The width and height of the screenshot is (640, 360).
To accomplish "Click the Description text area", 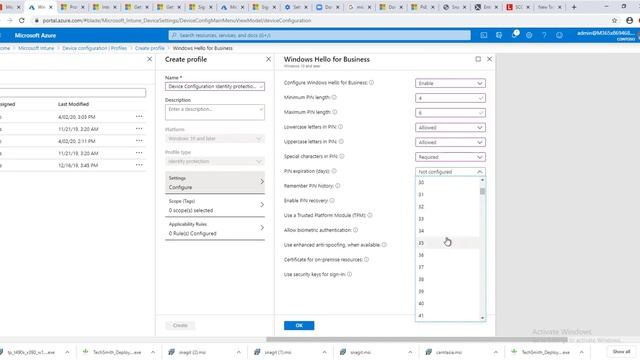I will (x=215, y=112).
